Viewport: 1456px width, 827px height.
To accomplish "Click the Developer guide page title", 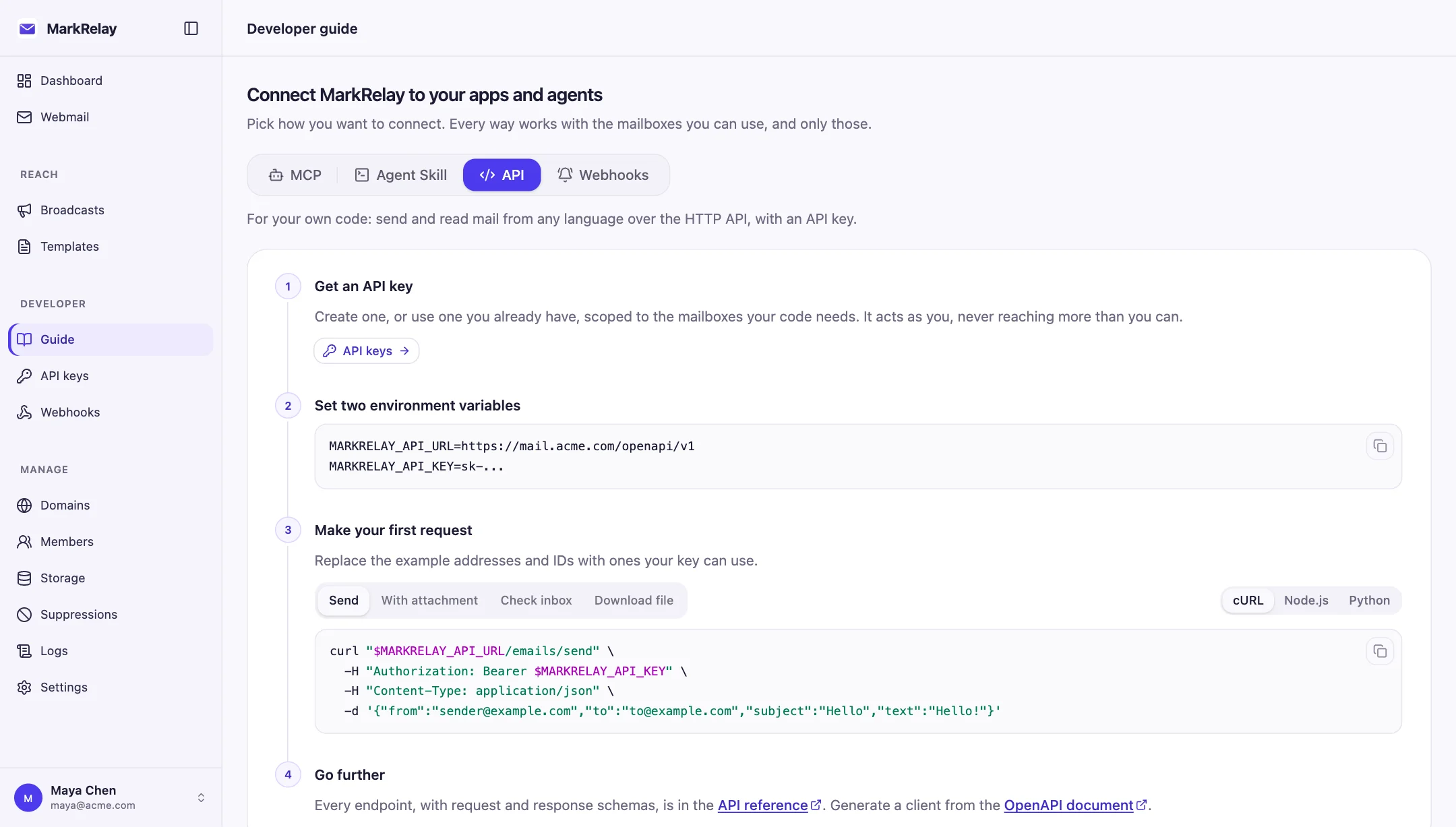I will (x=302, y=29).
